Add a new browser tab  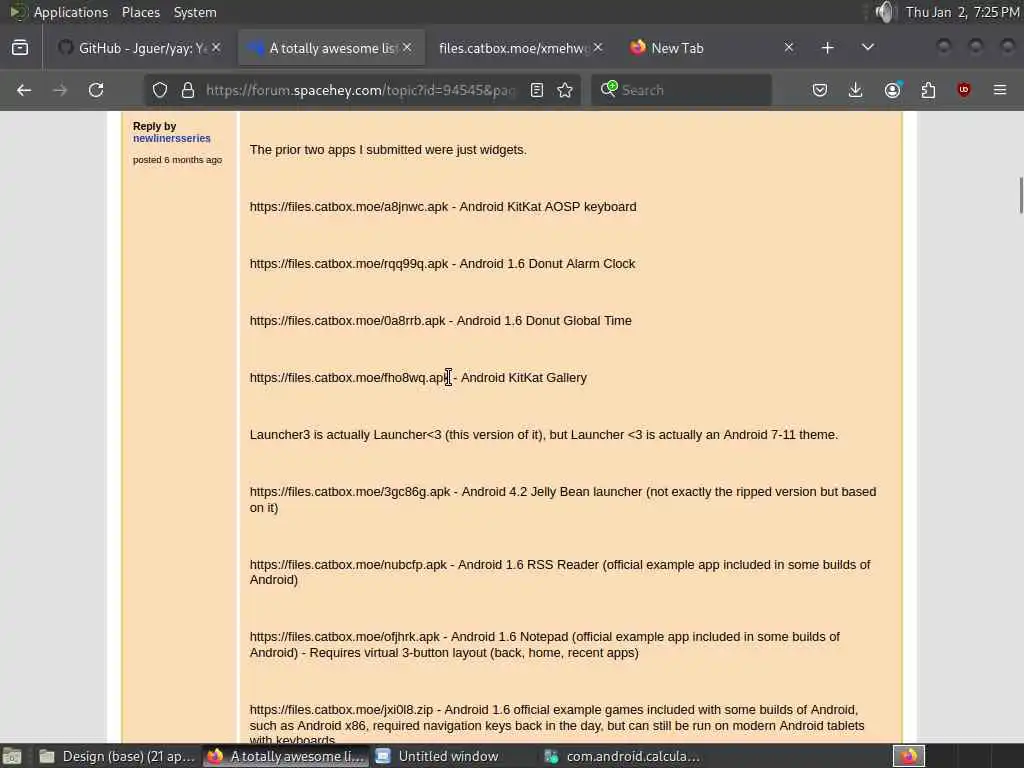click(x=827, y=48)
